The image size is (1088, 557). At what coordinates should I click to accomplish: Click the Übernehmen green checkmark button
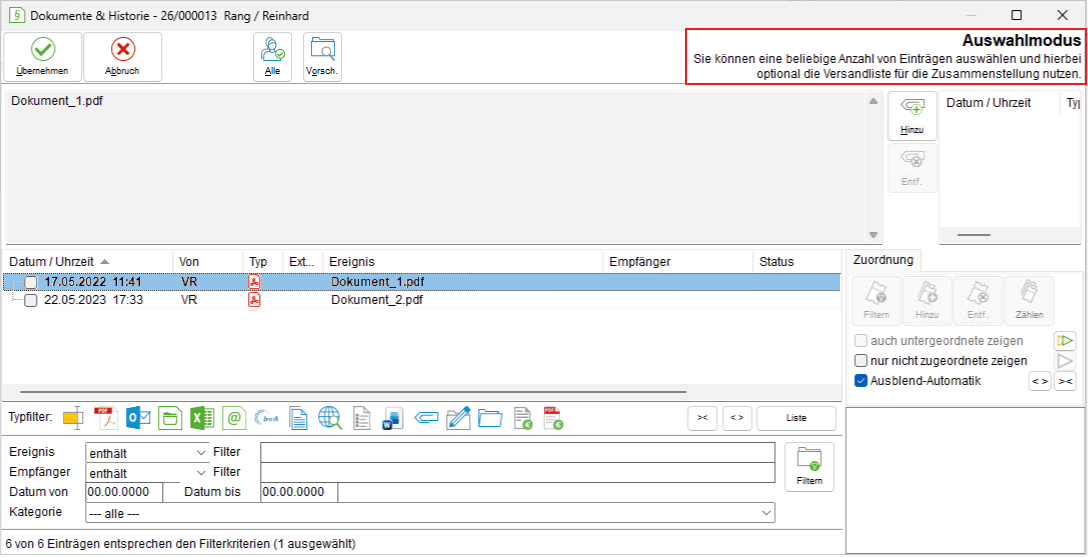point(42,57)
